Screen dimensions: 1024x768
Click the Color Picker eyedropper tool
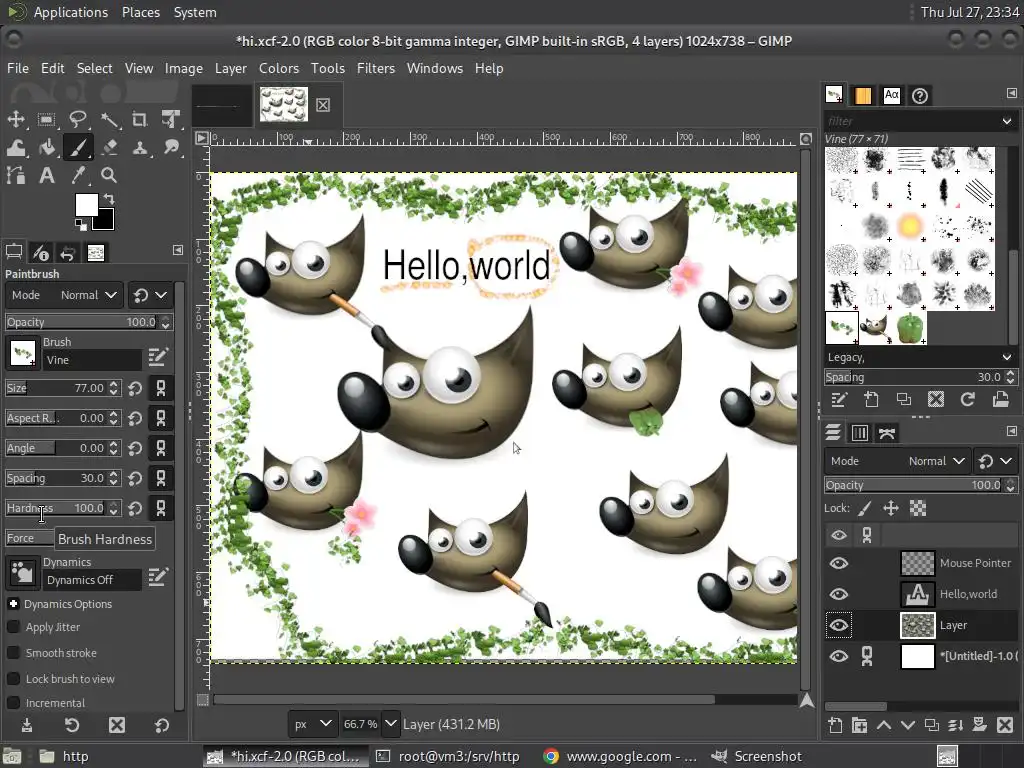click(78, 176)
